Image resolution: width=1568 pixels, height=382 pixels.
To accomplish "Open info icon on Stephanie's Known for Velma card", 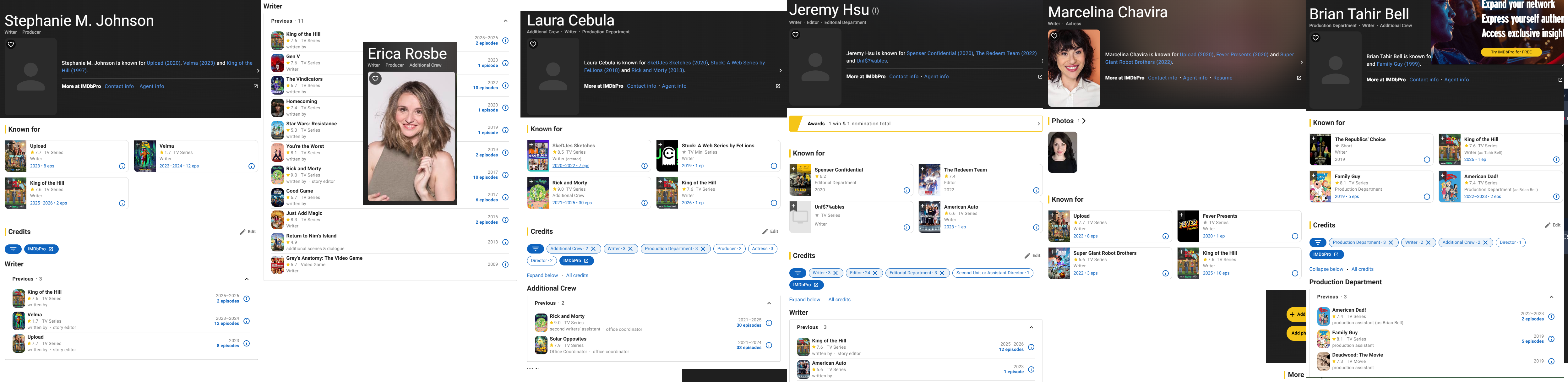I will [251, 166].
